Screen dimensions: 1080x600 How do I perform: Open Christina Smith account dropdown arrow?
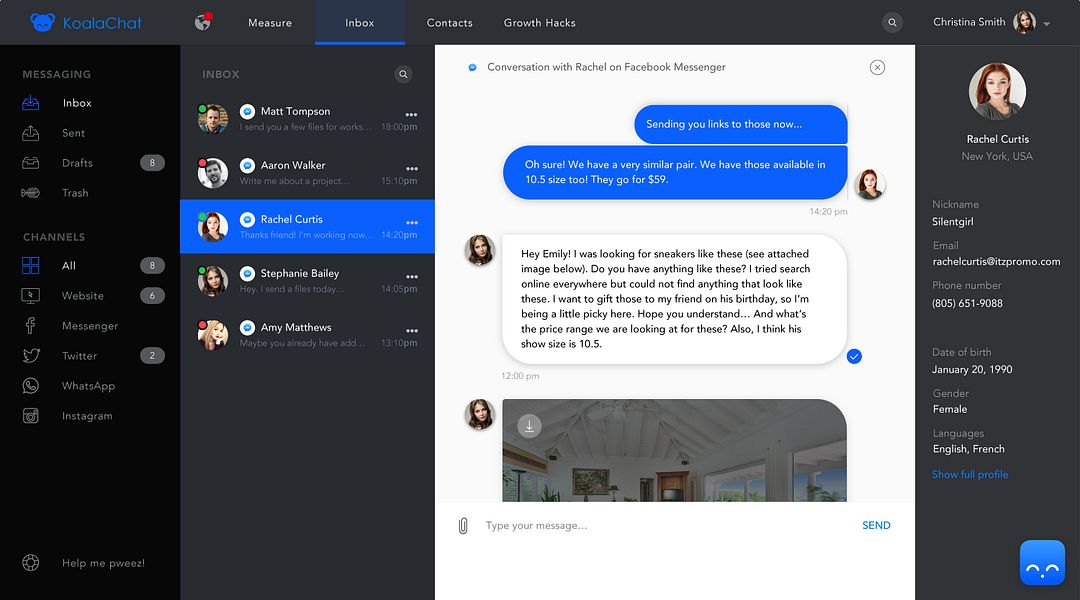pos(1046,23)
